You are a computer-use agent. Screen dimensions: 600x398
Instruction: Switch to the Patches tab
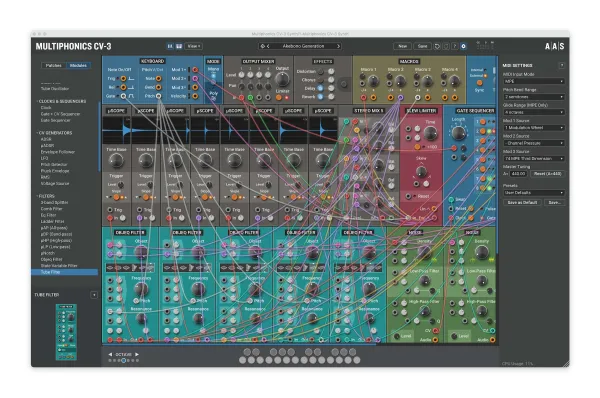click(54, 65)
